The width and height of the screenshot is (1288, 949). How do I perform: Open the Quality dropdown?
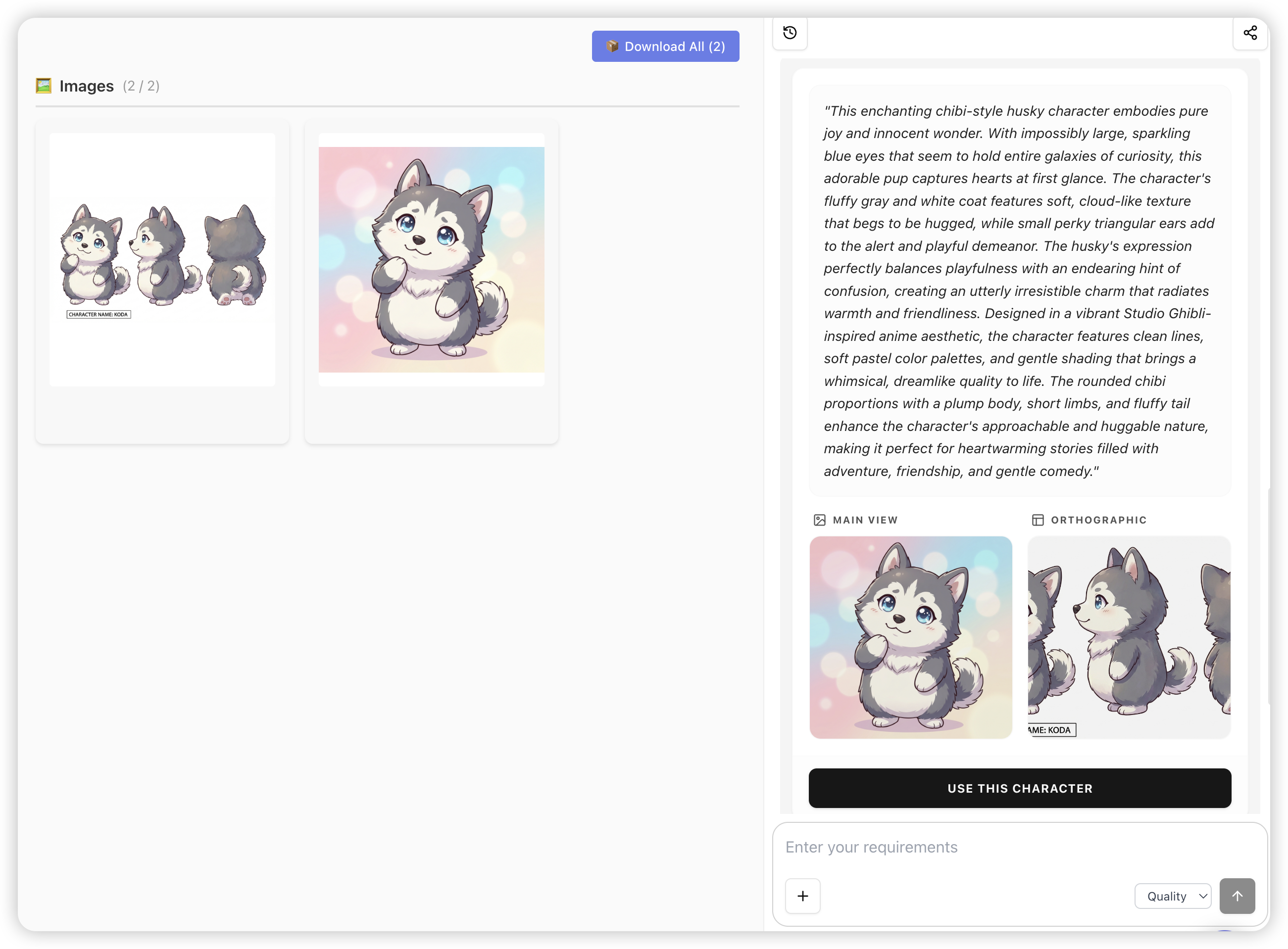point(1173,896)
